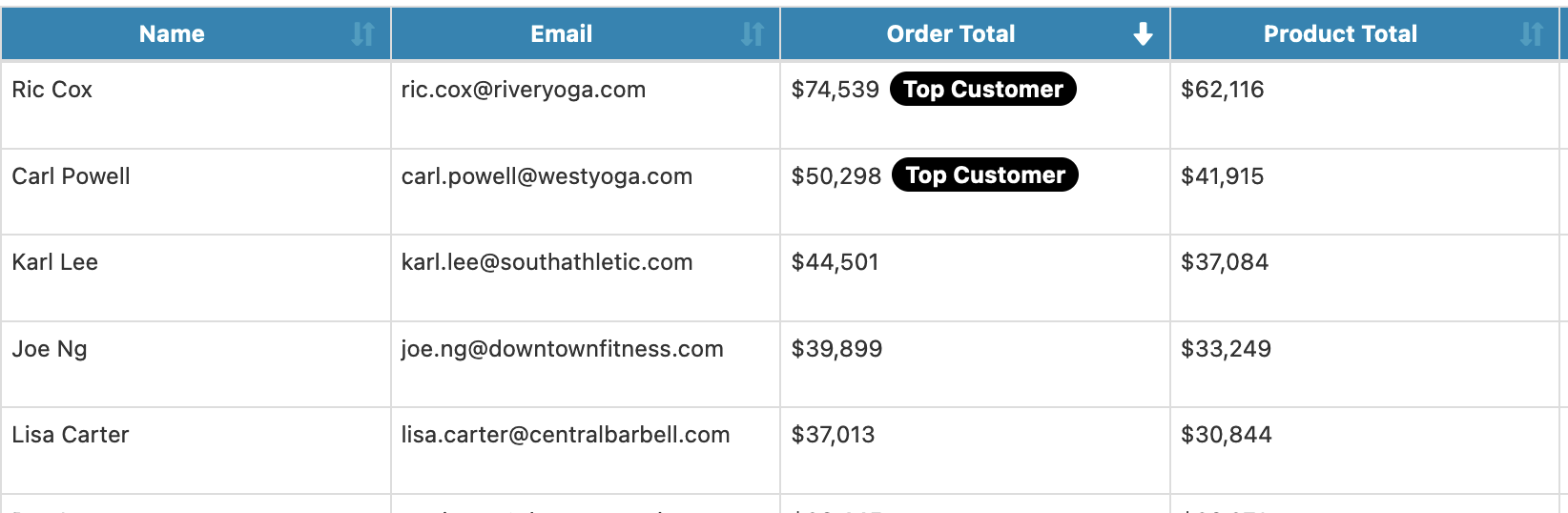
Task: Click Lisa Carter's $30,844 product total
Action: tap(1226, 435)
